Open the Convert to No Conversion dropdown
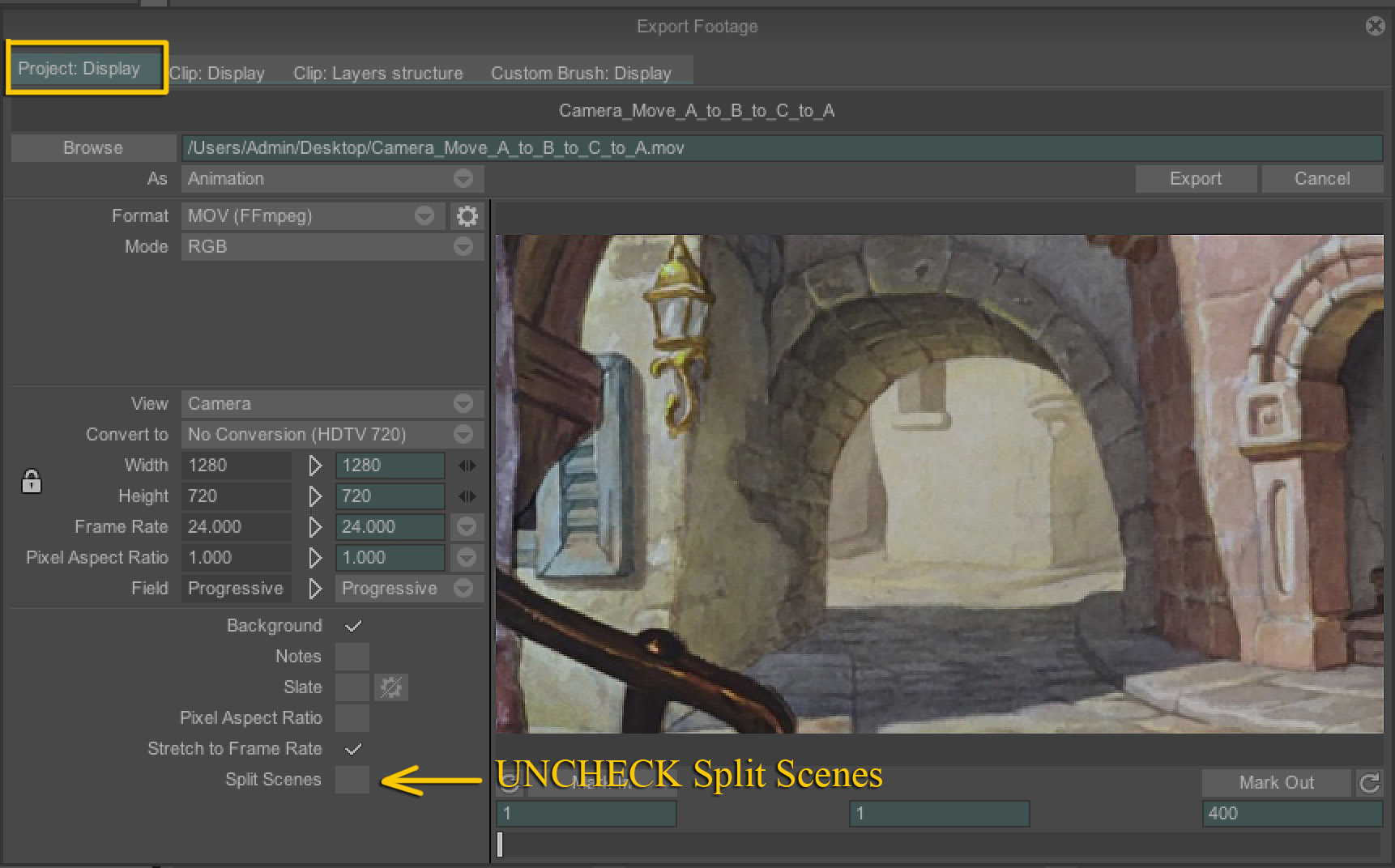 (332, 435)
